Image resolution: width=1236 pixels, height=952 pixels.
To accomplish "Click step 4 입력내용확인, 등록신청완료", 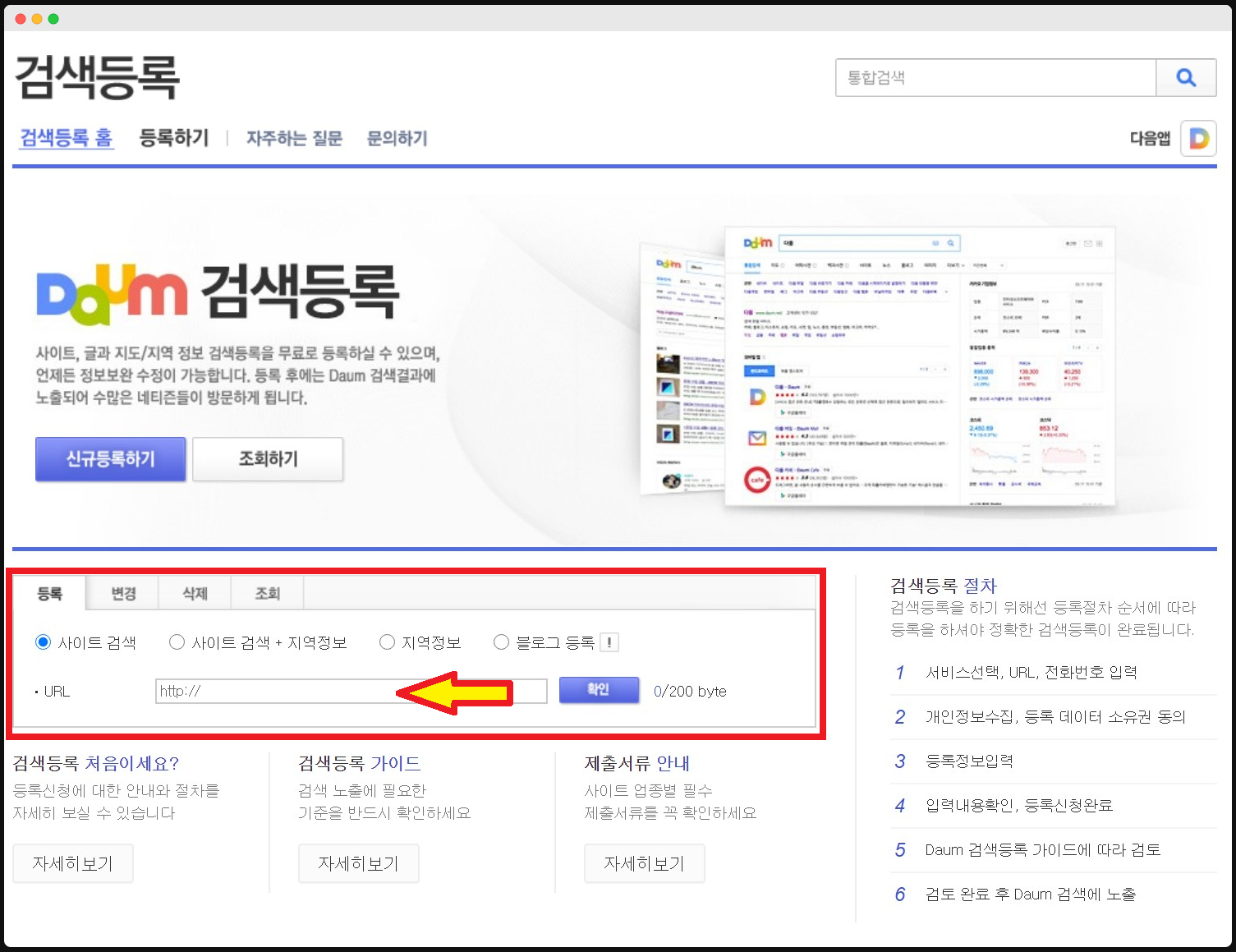I will click(x=1019, y=806).
